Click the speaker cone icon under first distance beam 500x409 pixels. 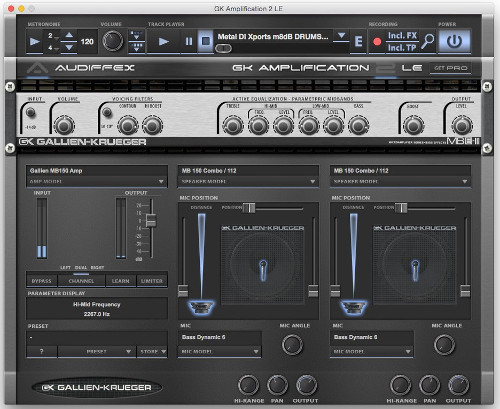(201, 307)
